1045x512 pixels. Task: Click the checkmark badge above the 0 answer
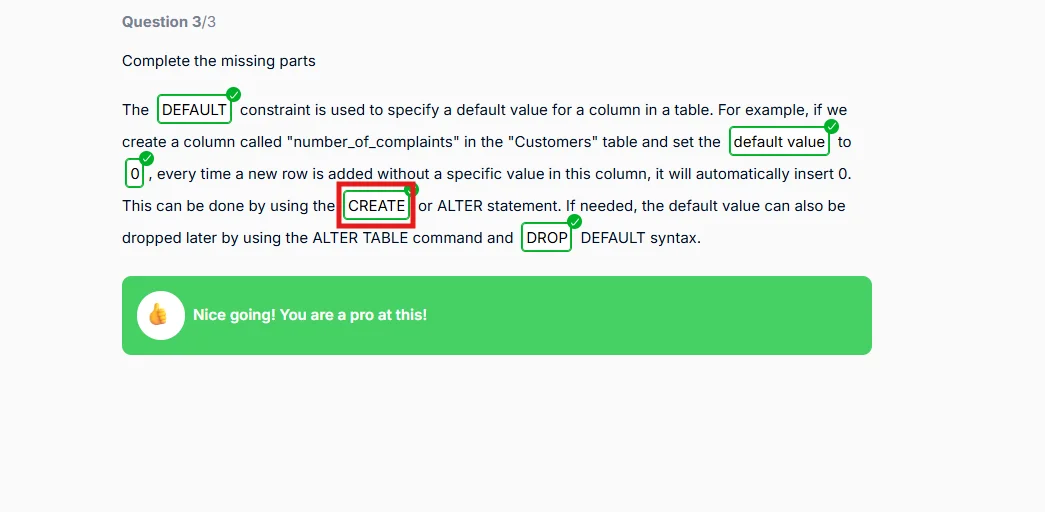click(147, 158)
